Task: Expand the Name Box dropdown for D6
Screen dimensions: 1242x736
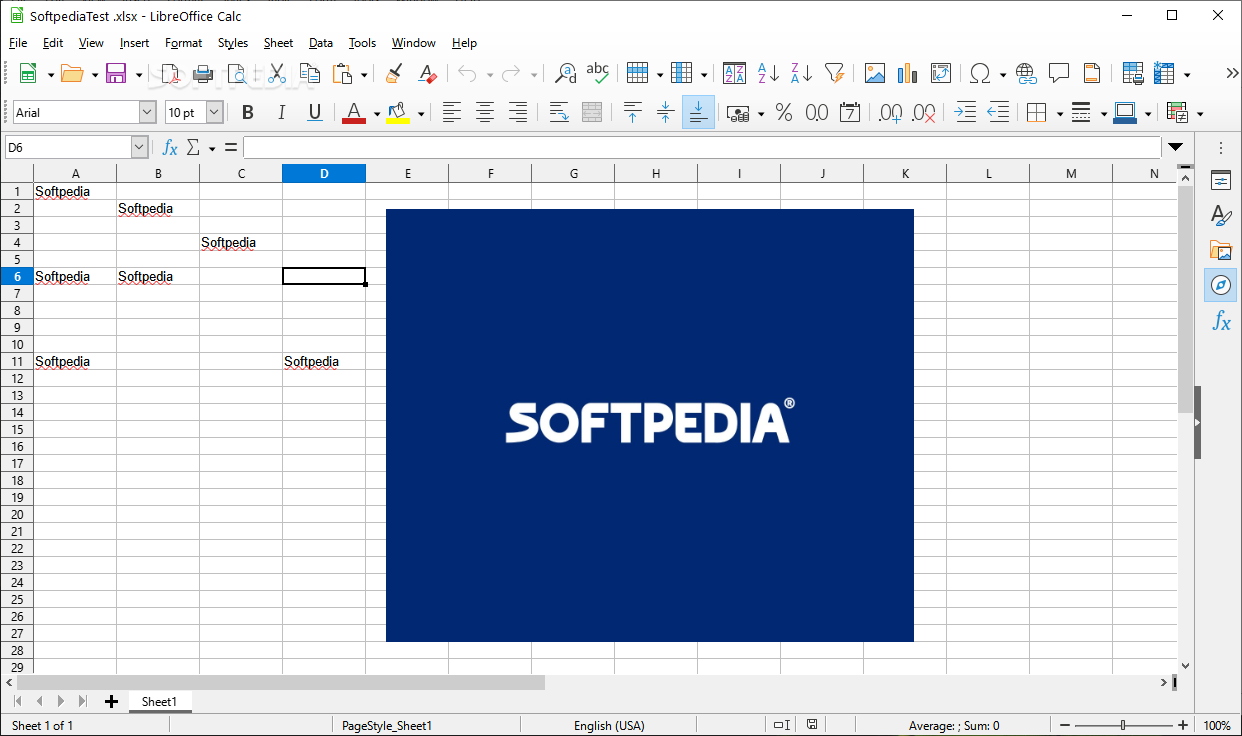Action: click(139, 148)
